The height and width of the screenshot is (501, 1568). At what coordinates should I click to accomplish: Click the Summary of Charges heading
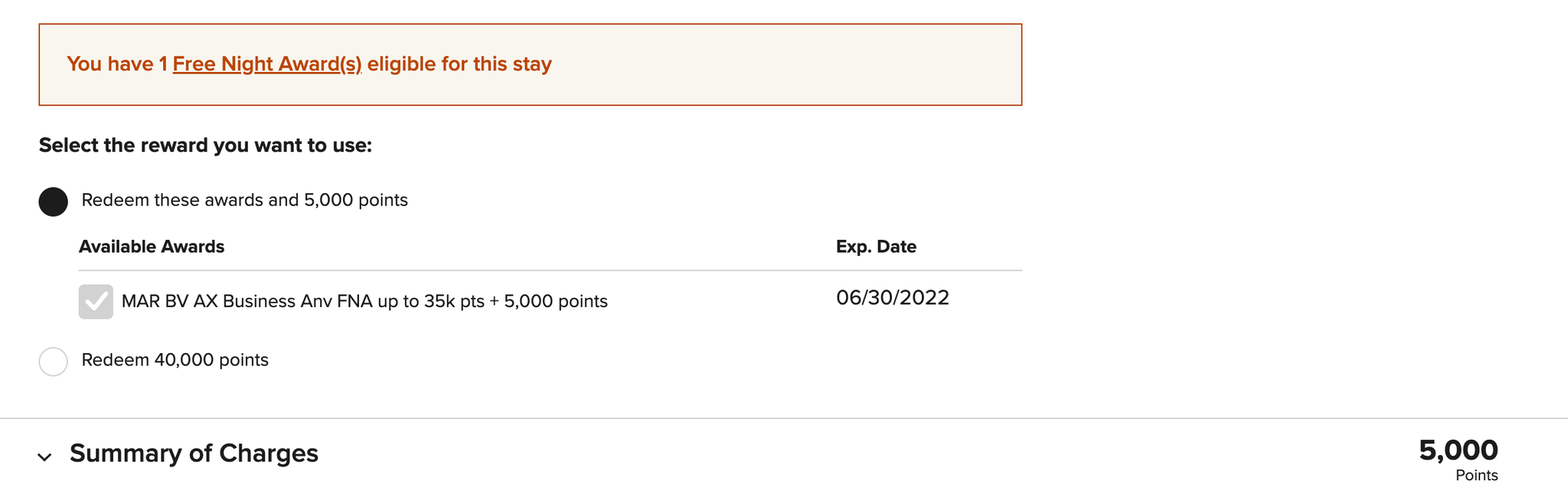click(x=194, y=454)
